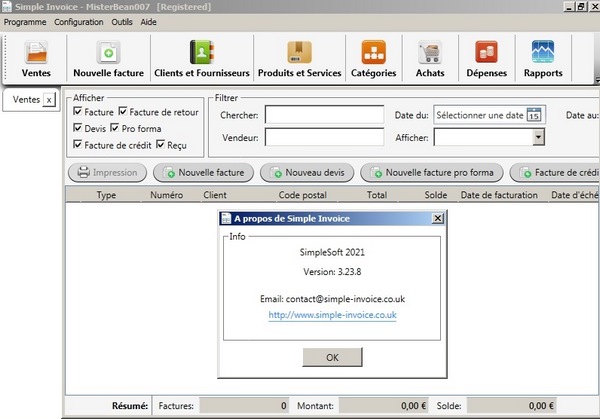600x419 pixels.
Task: Click the Simple Invoice title bar app icon
Action: coord(7,7)
